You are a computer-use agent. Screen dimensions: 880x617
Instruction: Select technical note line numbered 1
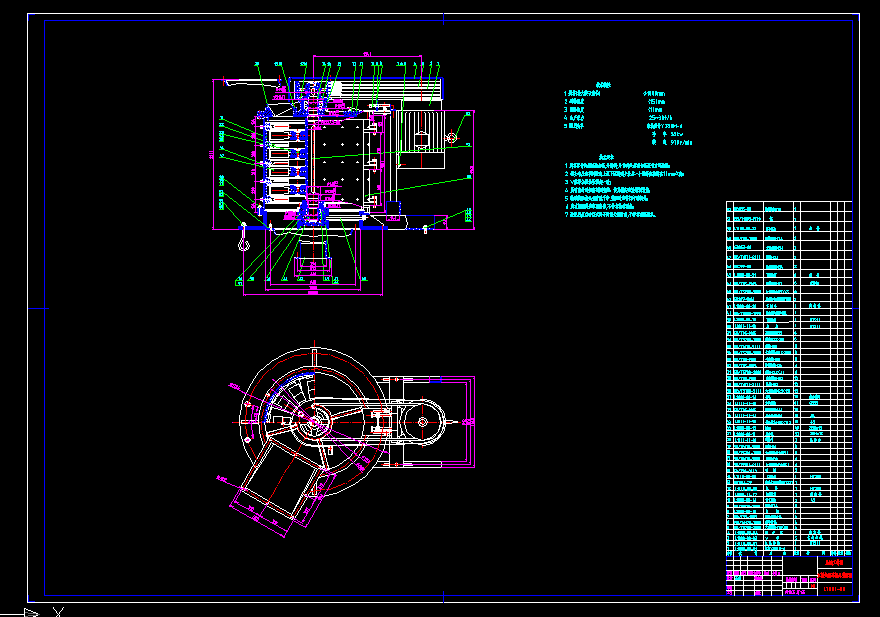tap(617, 166)
